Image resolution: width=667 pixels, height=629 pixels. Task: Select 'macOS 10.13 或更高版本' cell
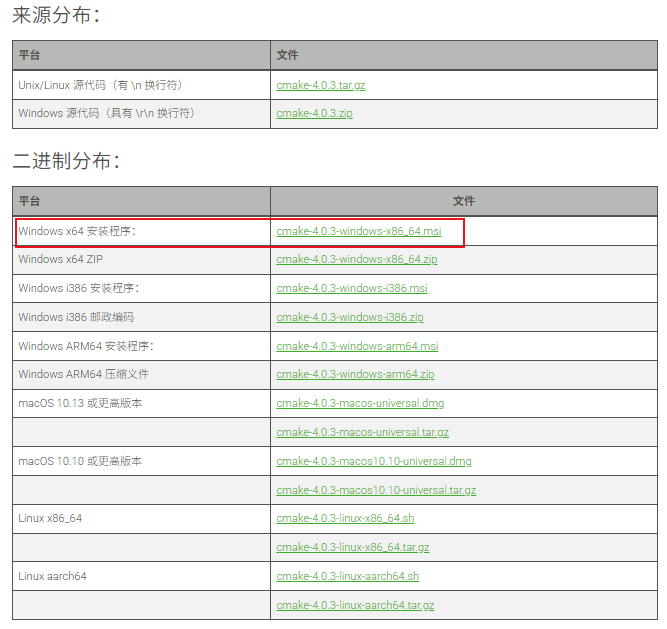point(142,403)
